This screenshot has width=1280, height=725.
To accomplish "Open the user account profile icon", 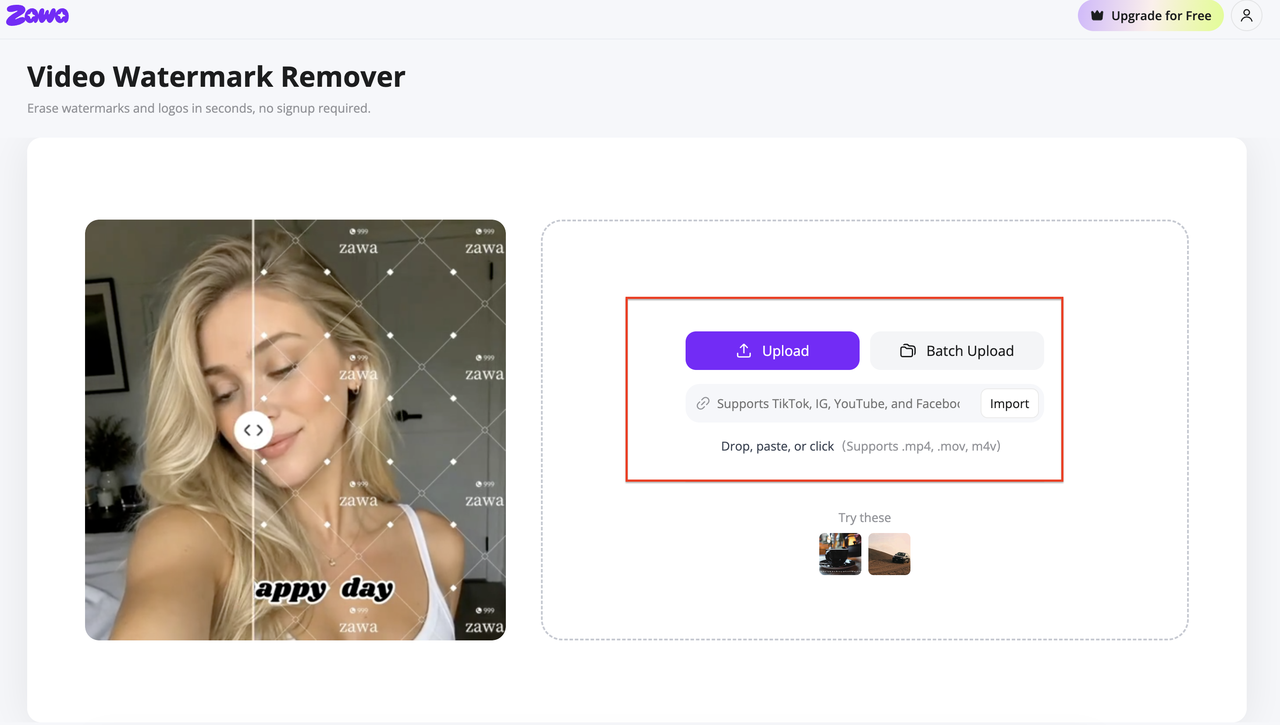I will point(1246,16).
